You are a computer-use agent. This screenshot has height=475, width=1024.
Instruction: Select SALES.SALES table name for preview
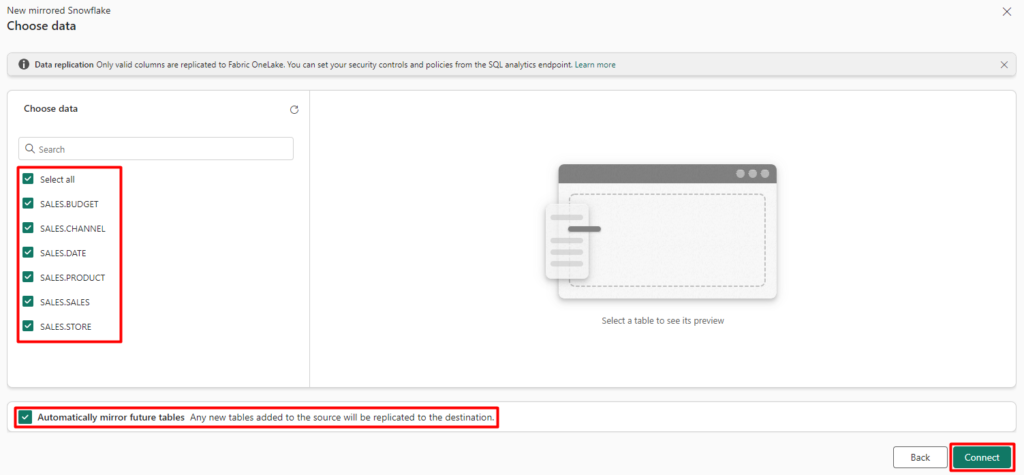tap(65, 302)
